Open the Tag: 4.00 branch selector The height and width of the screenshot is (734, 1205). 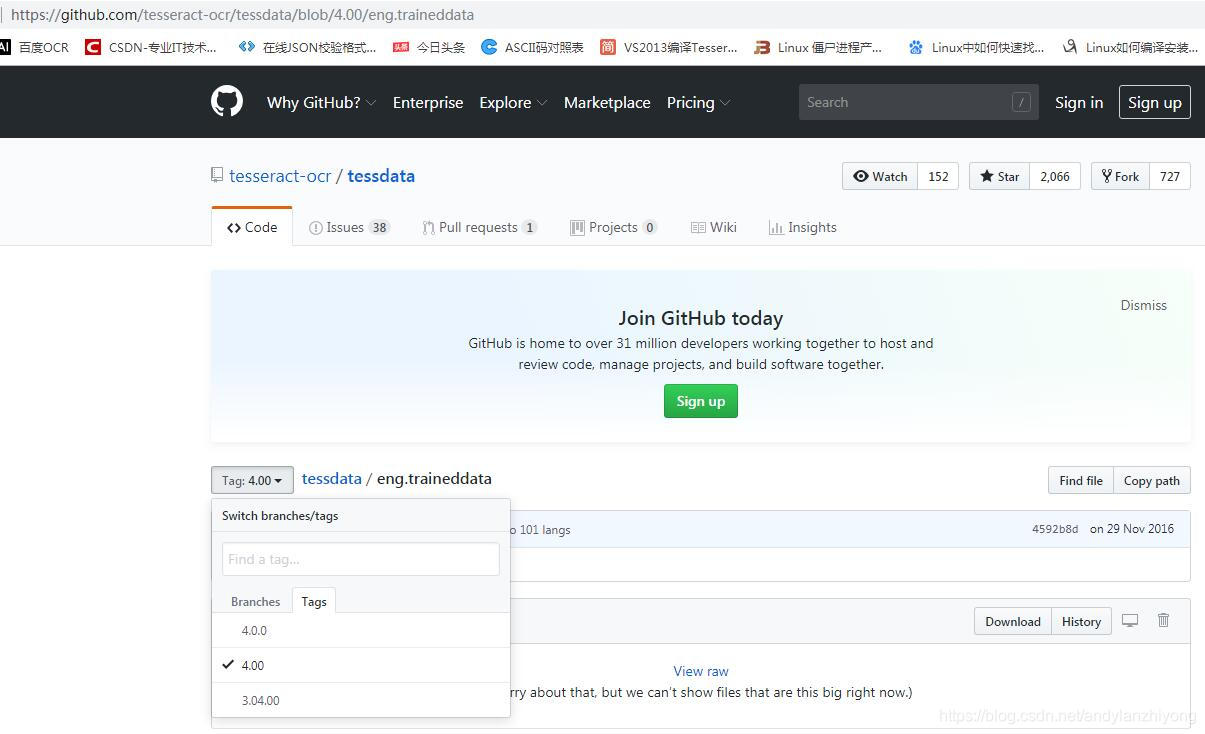[252, 480]
